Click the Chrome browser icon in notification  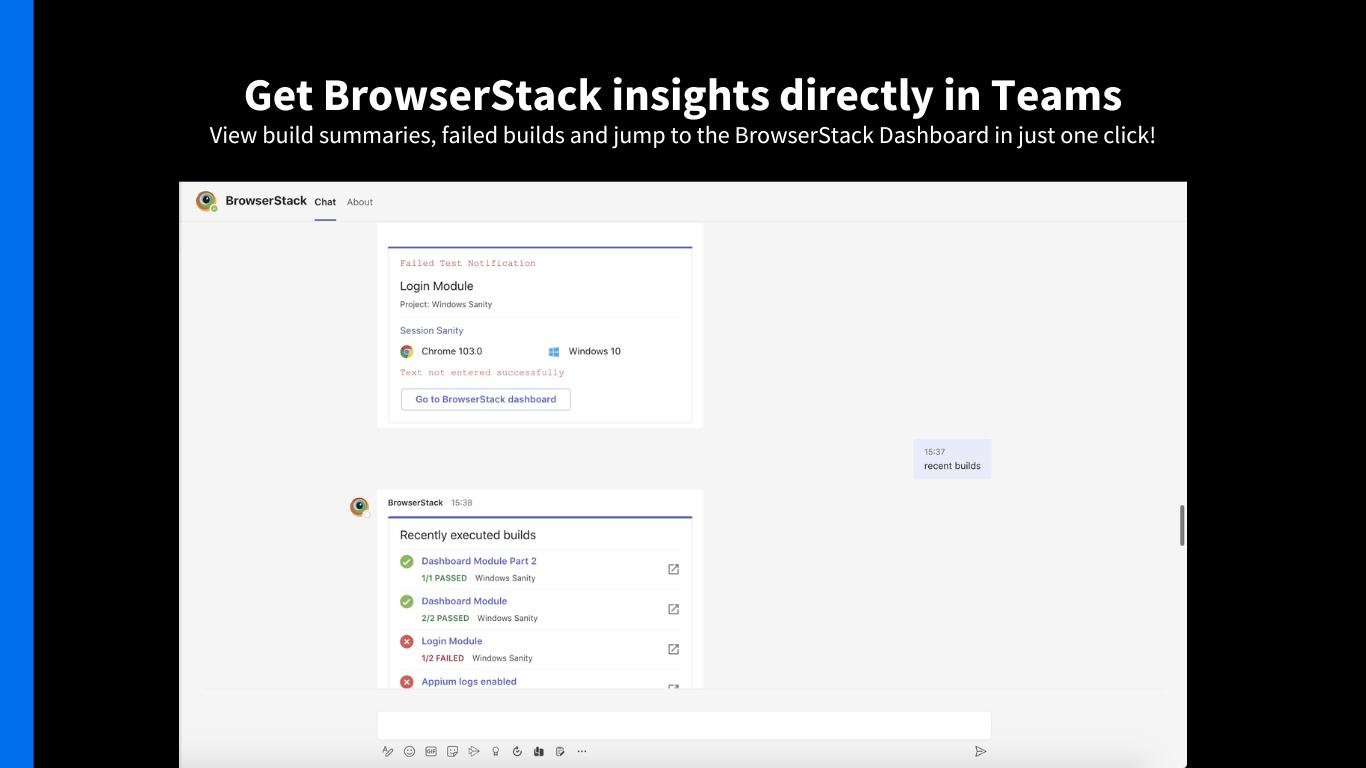407,352
